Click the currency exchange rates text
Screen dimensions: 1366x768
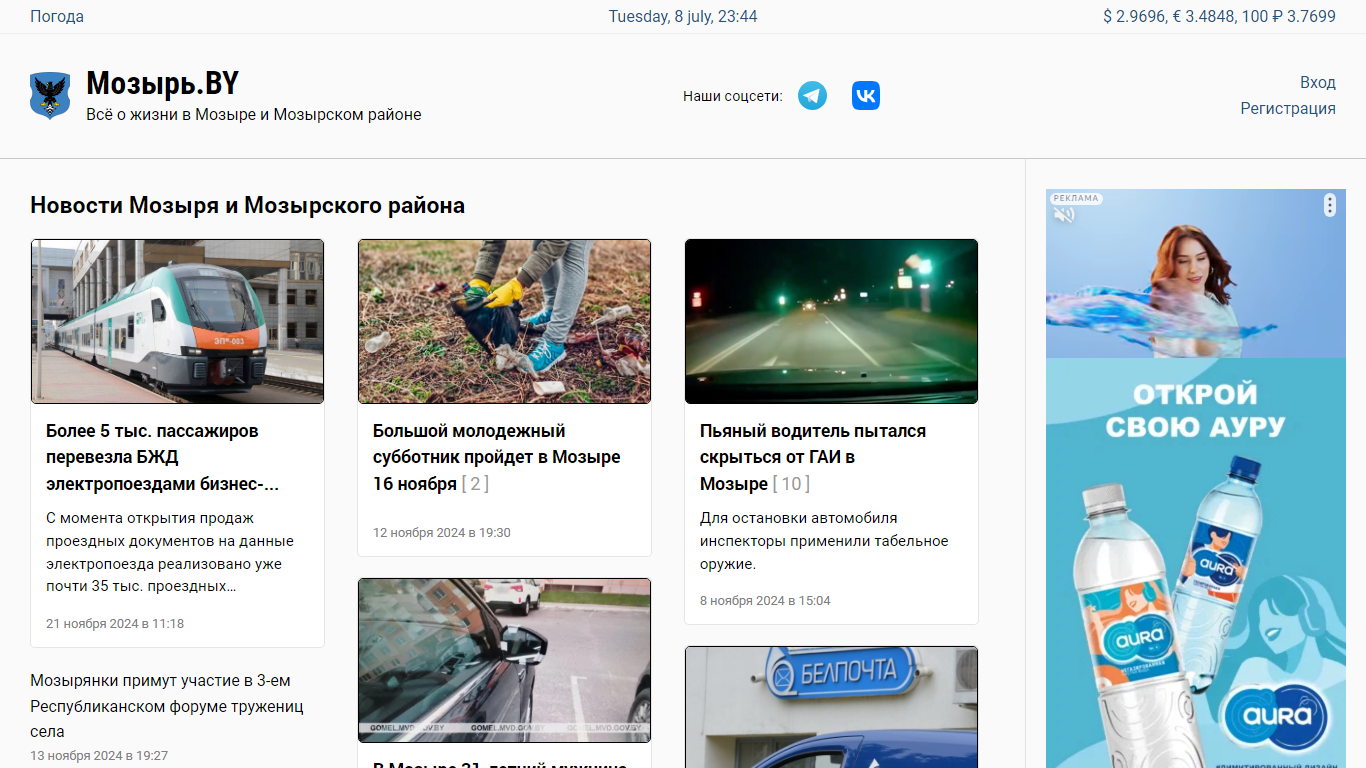1219,16
